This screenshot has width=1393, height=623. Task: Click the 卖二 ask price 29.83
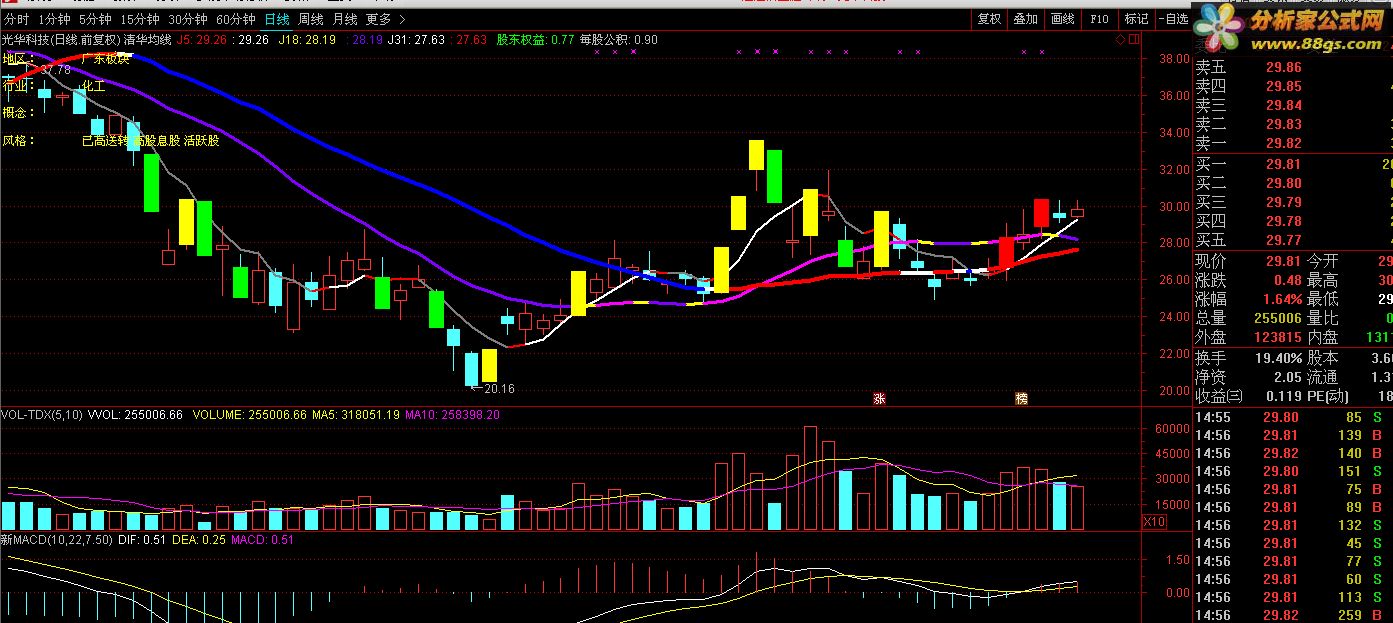pos(1284,124)
